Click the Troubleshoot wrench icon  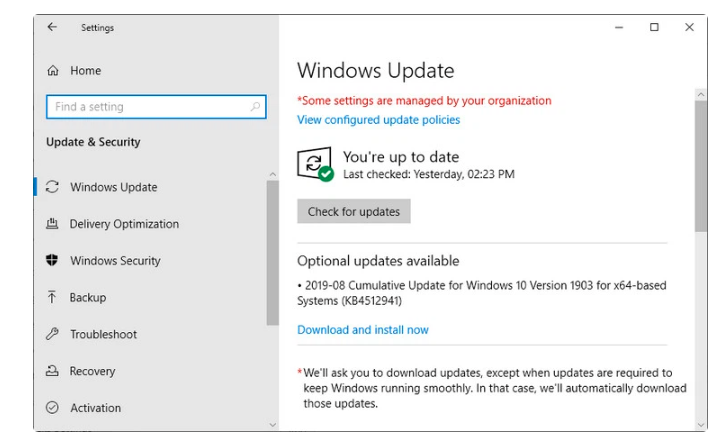point(53,334)
